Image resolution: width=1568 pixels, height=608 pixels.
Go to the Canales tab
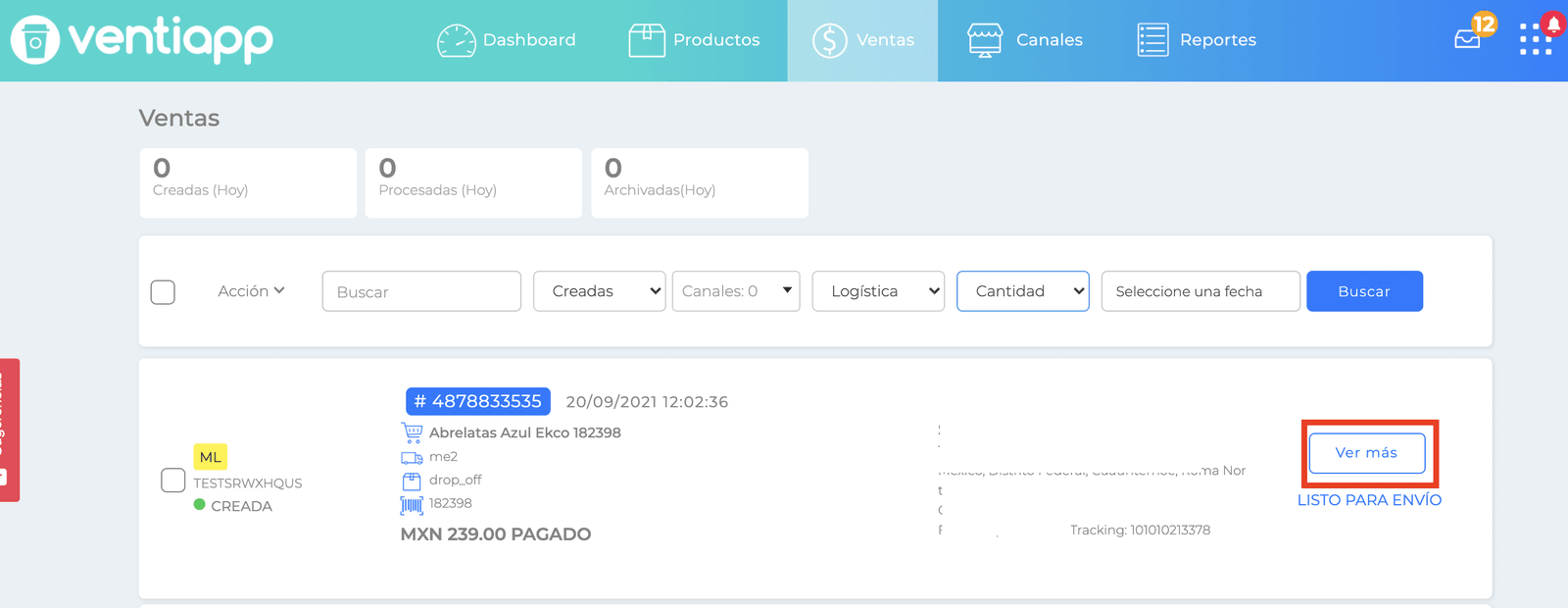tap(1025, 40)
